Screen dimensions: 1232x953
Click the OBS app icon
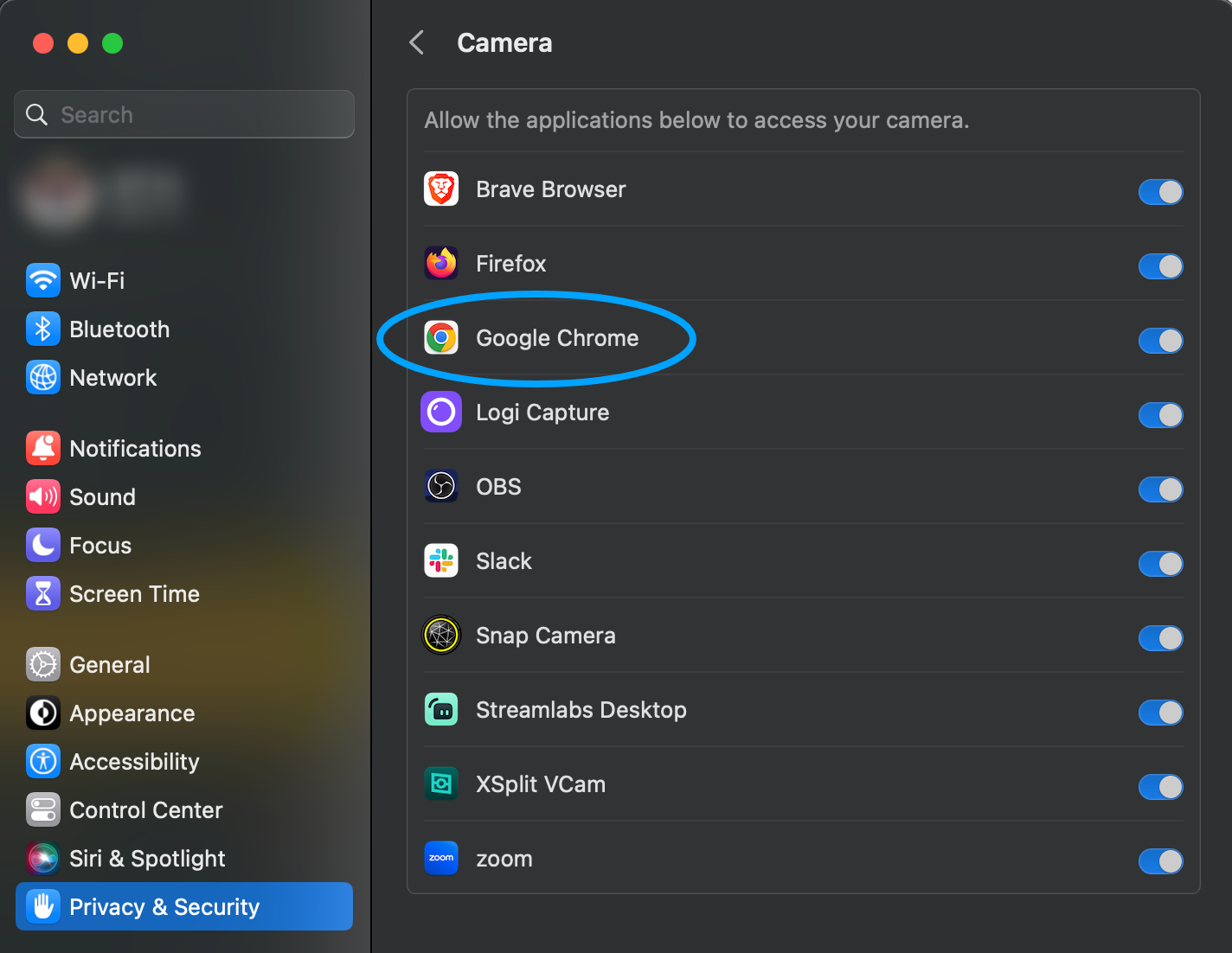click(441, 486)
